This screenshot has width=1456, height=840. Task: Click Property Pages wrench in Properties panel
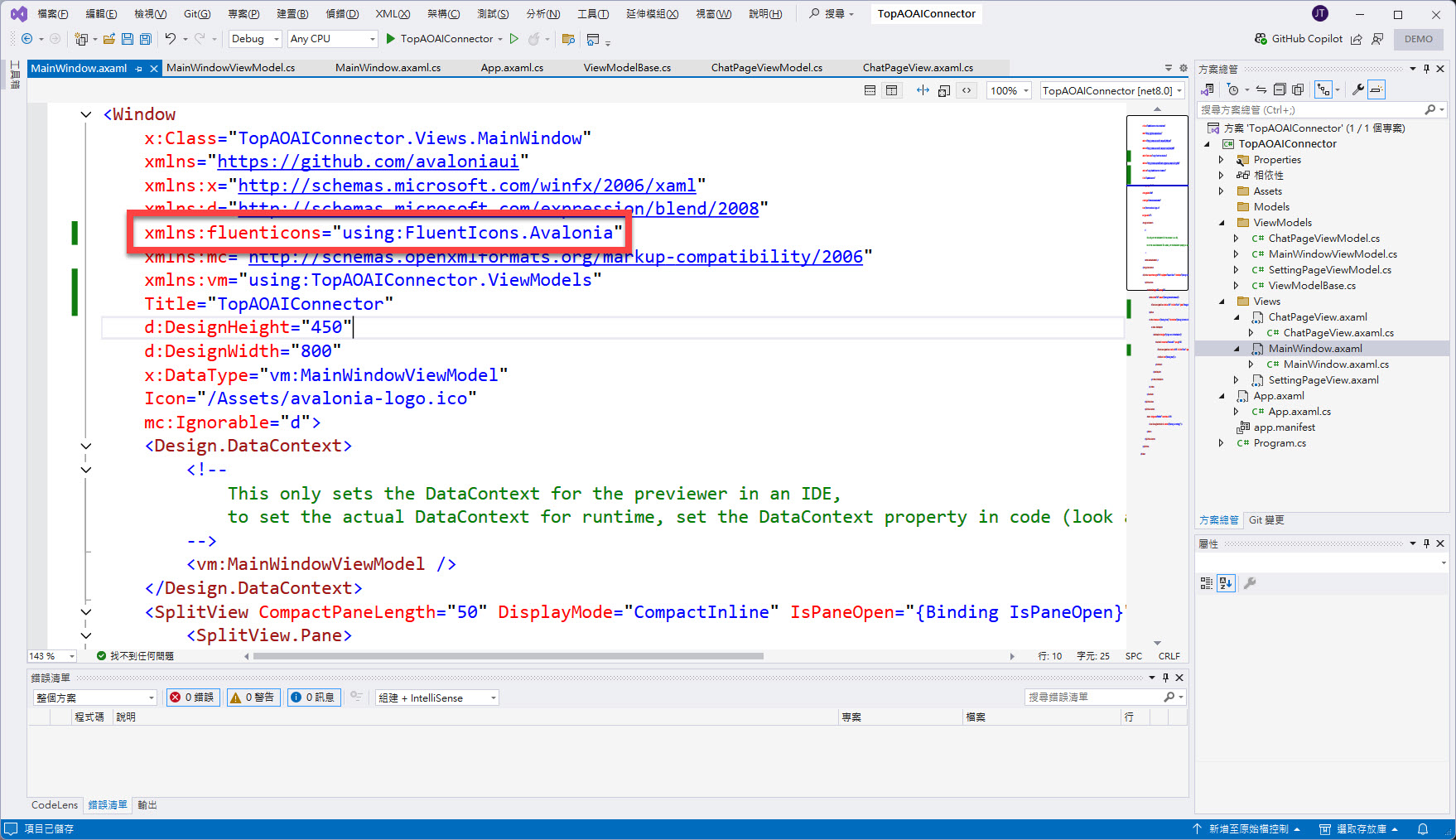1250,583
